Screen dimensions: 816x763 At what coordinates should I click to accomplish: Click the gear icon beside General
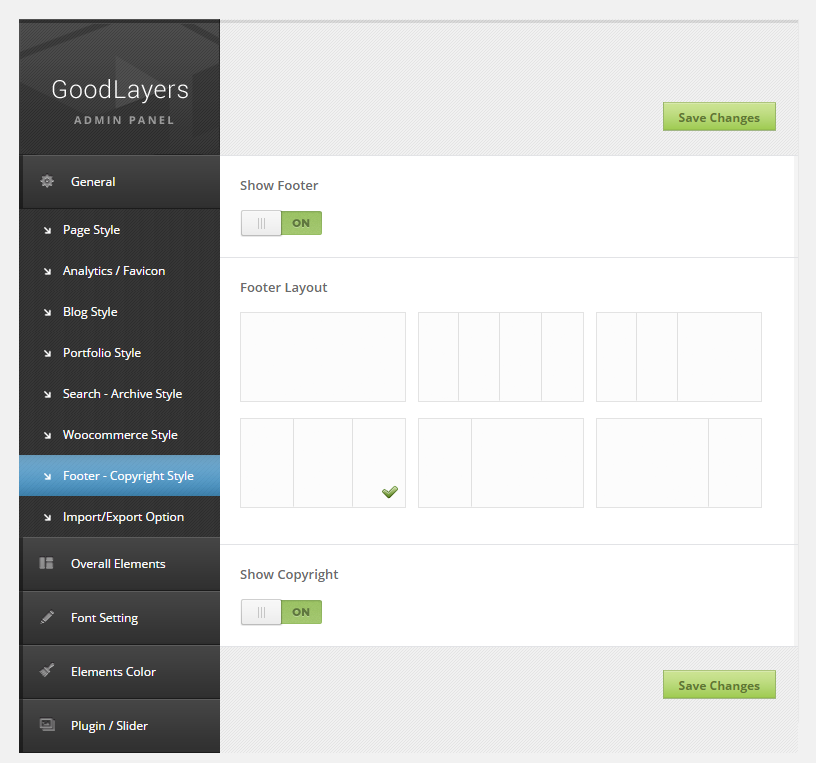point(47,181)
